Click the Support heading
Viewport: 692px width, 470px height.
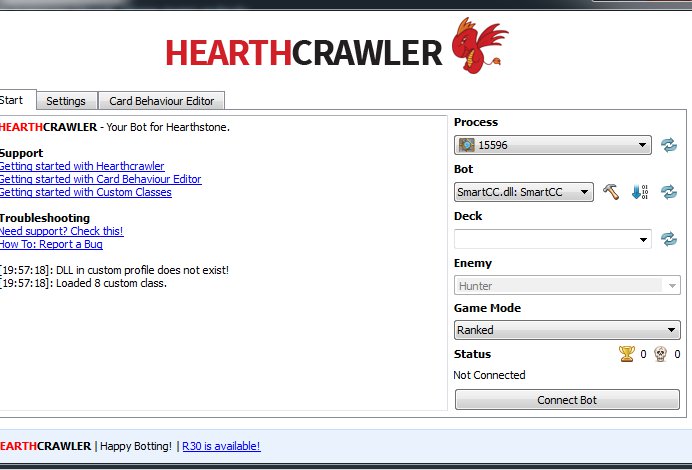22,153
